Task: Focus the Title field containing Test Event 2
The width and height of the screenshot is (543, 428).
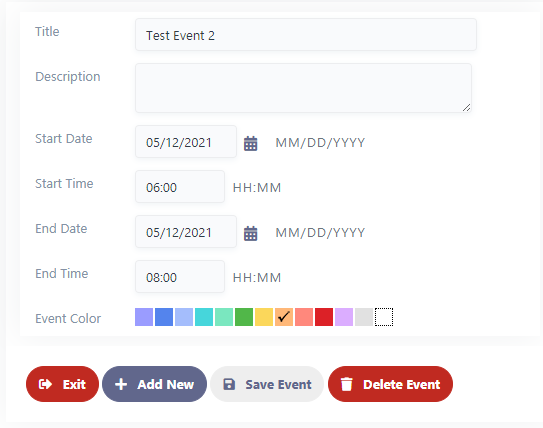Action: click(x=306, y=35)
